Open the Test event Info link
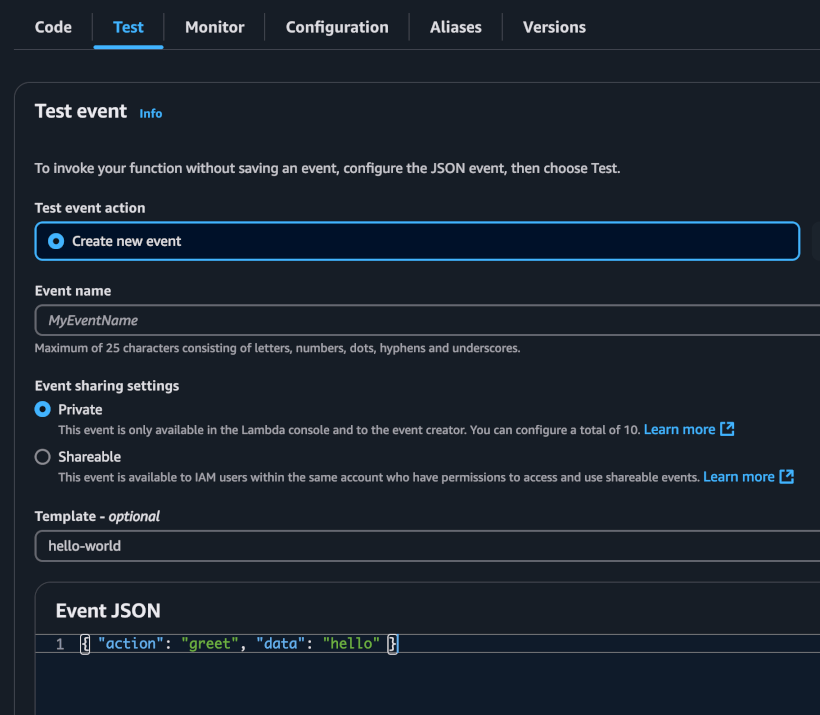This screenshot has height=715, width=820. pos(151,114)
